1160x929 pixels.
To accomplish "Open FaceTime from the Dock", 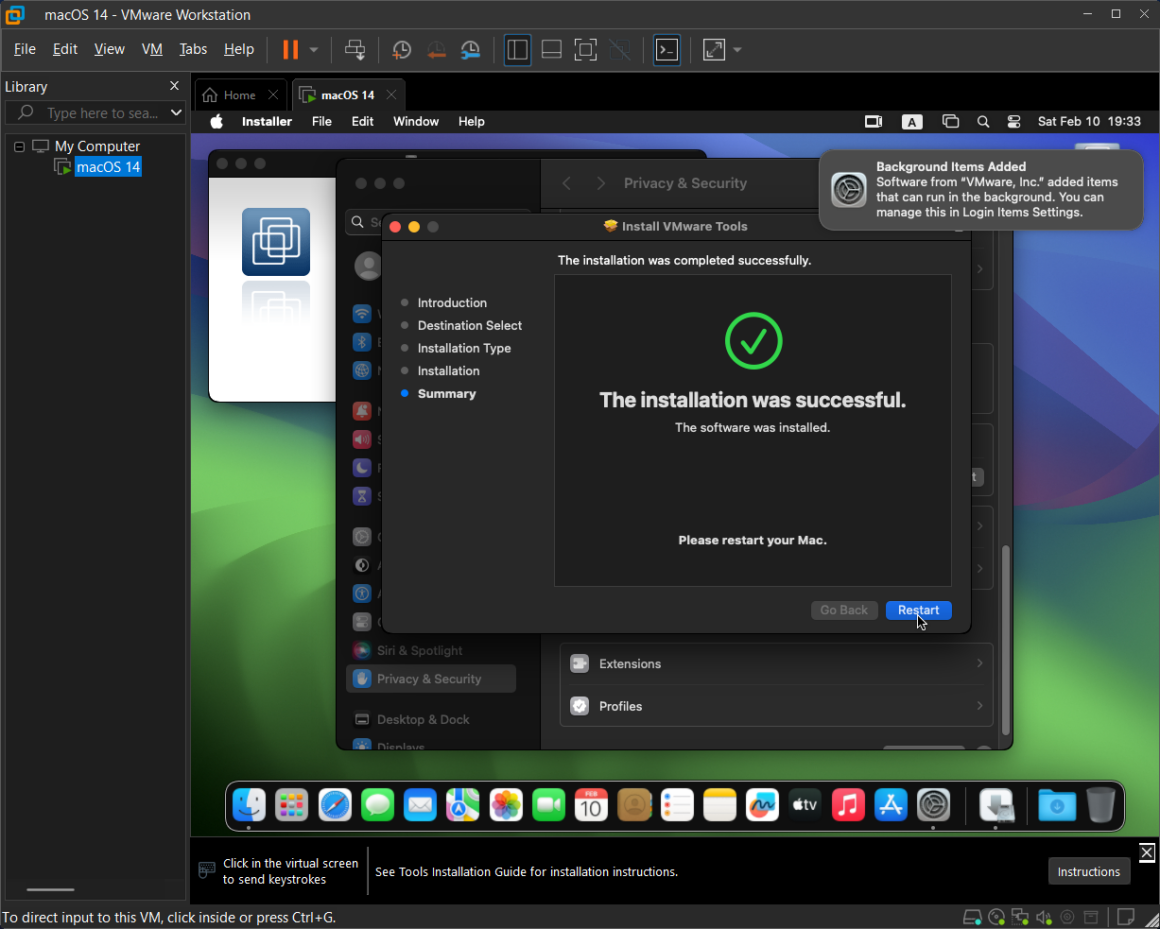I will (x=548, y=805).
